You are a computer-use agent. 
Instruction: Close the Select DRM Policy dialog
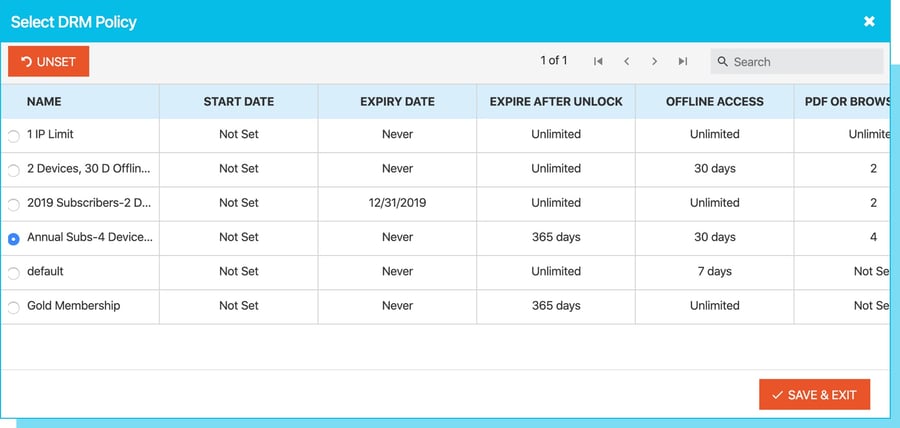[869, 21]
